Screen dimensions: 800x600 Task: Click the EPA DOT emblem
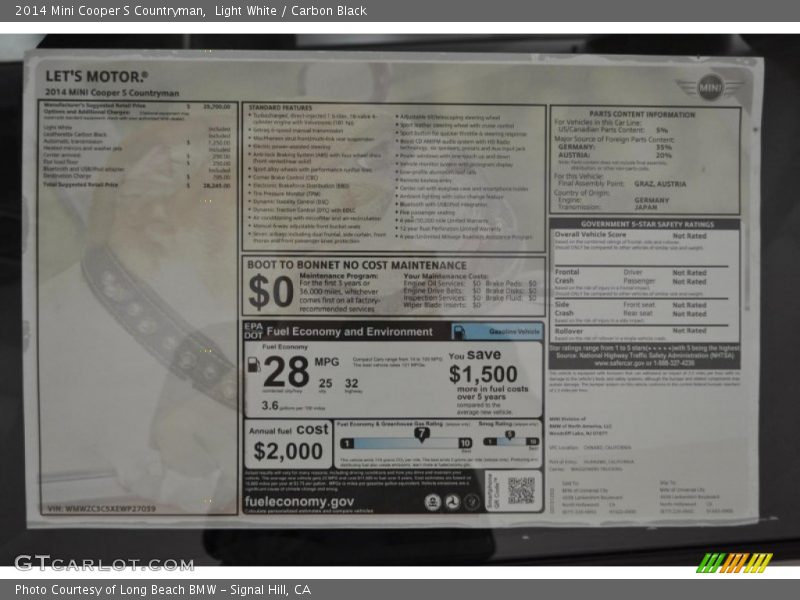coord(253,332)
